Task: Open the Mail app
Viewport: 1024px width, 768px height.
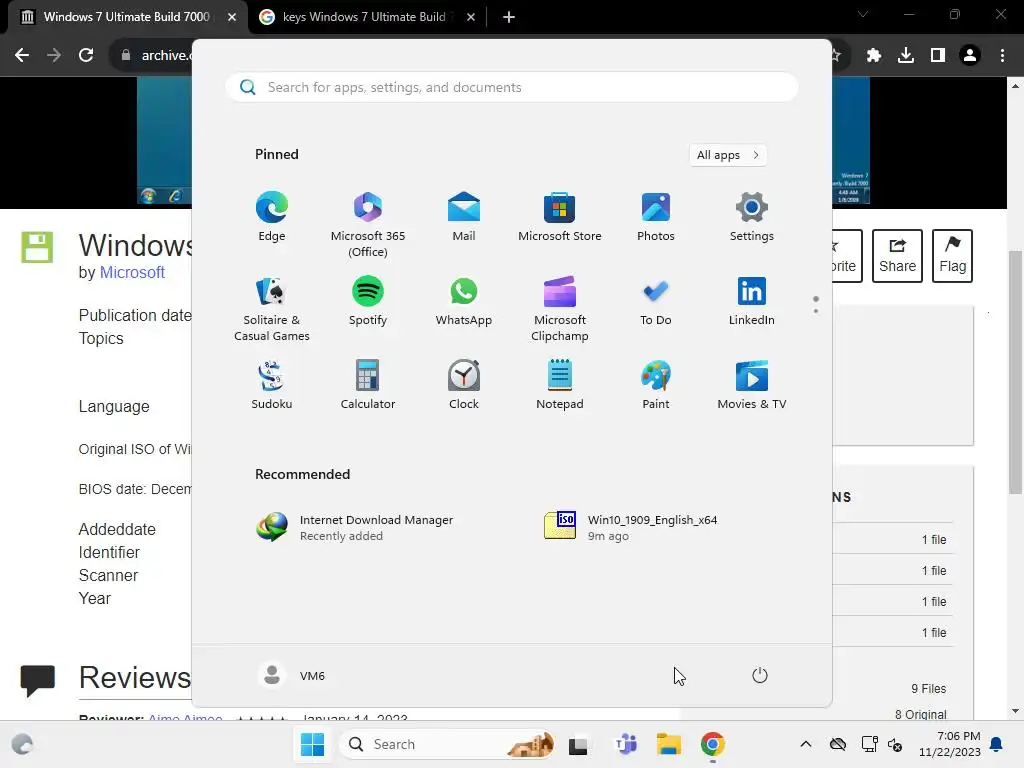Action: click(464, 217)
